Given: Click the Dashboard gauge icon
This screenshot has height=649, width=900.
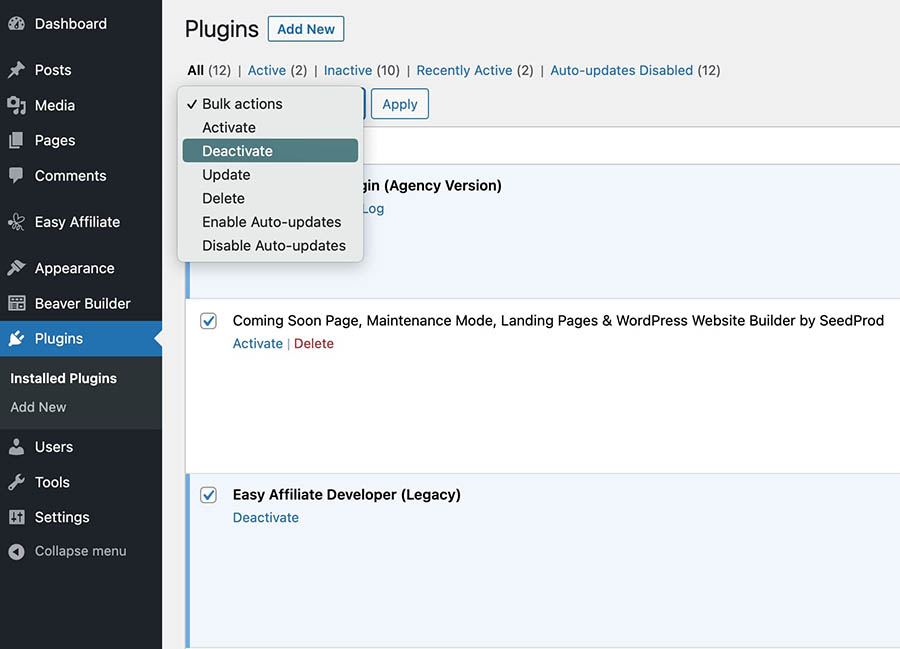Looking at the screenshot, I should pyautogui.click(x=16, y=24).
